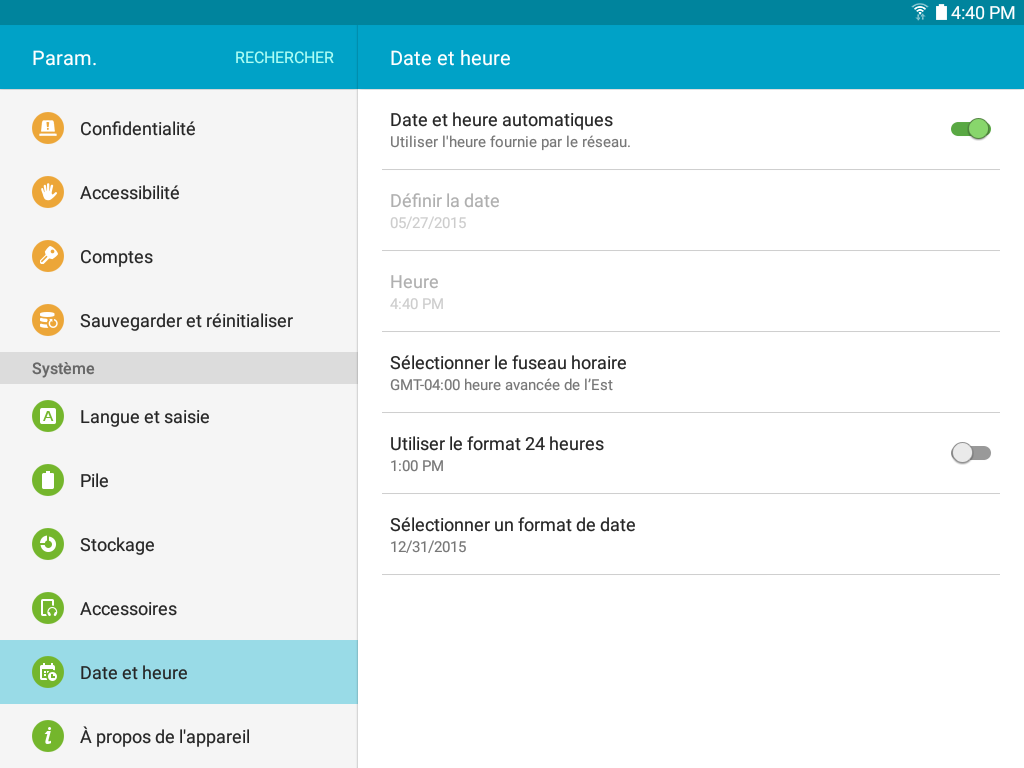Tap Définir la date row
Viewport: 1024px width, 768px height.
pos(691,210)
